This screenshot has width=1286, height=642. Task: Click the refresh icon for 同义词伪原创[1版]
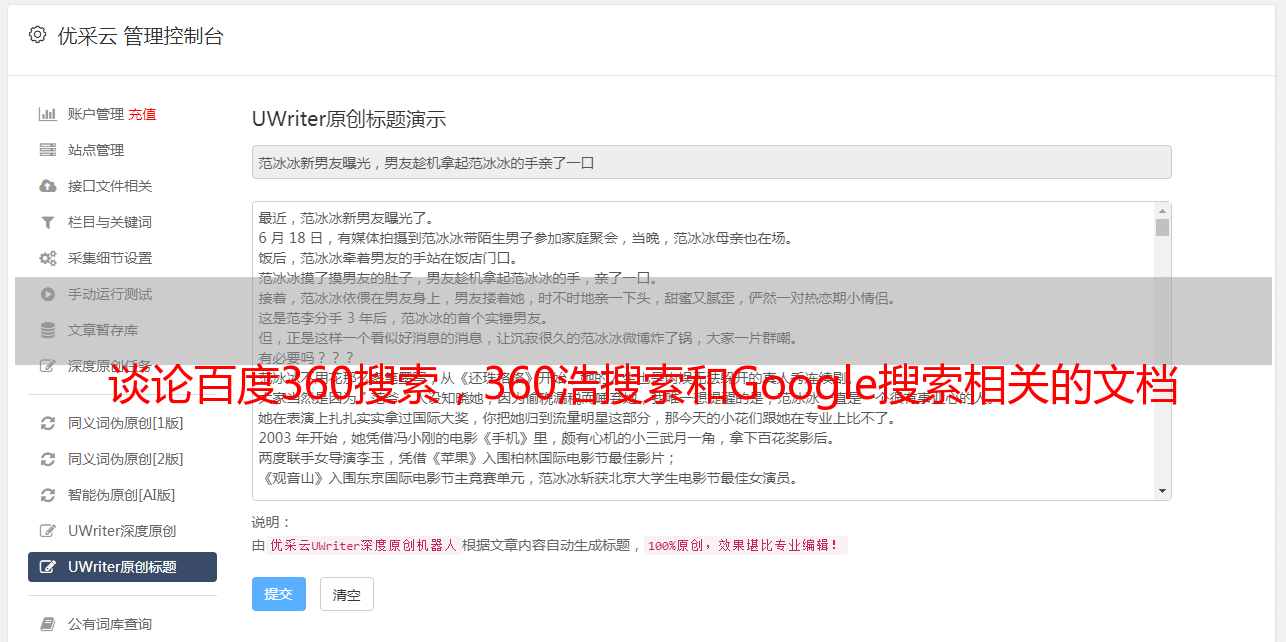[47, 423]
